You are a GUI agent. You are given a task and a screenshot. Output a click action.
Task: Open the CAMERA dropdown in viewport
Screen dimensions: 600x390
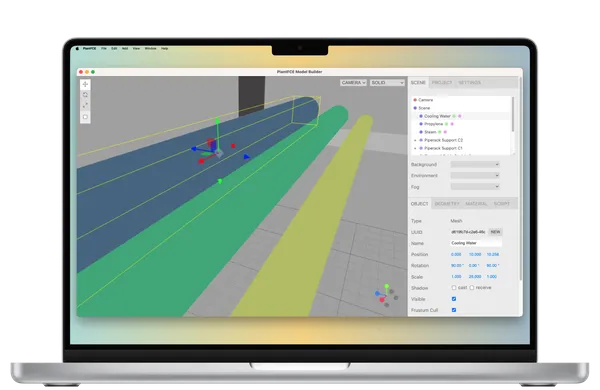click(353, 83)
